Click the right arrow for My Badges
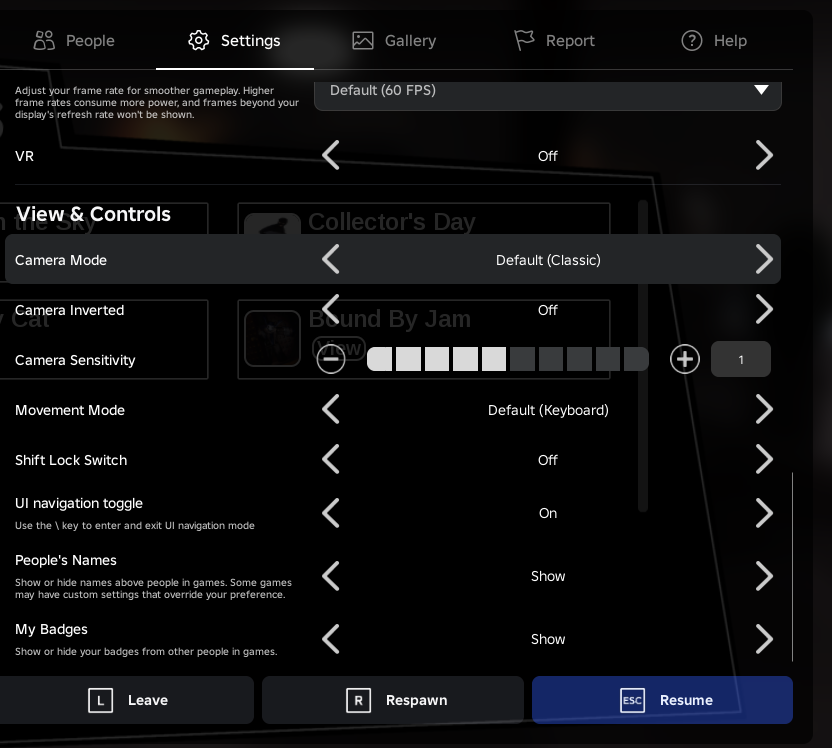The width and height of the screenshot is (832, 748). (x=764, y=639)
